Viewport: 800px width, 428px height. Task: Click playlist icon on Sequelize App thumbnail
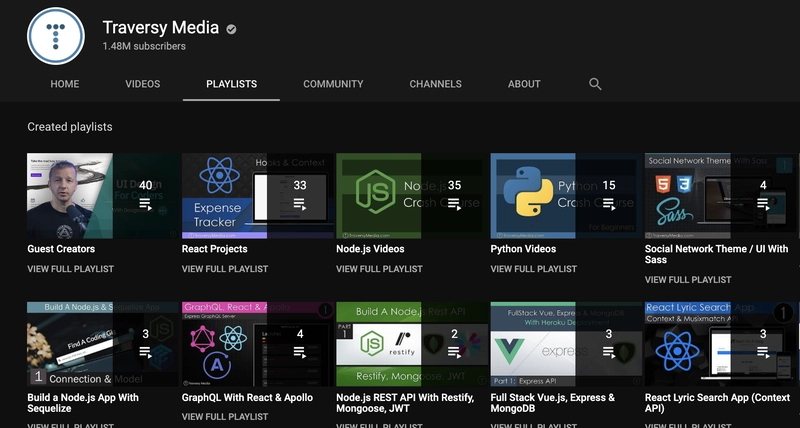(x=145, y=353)
